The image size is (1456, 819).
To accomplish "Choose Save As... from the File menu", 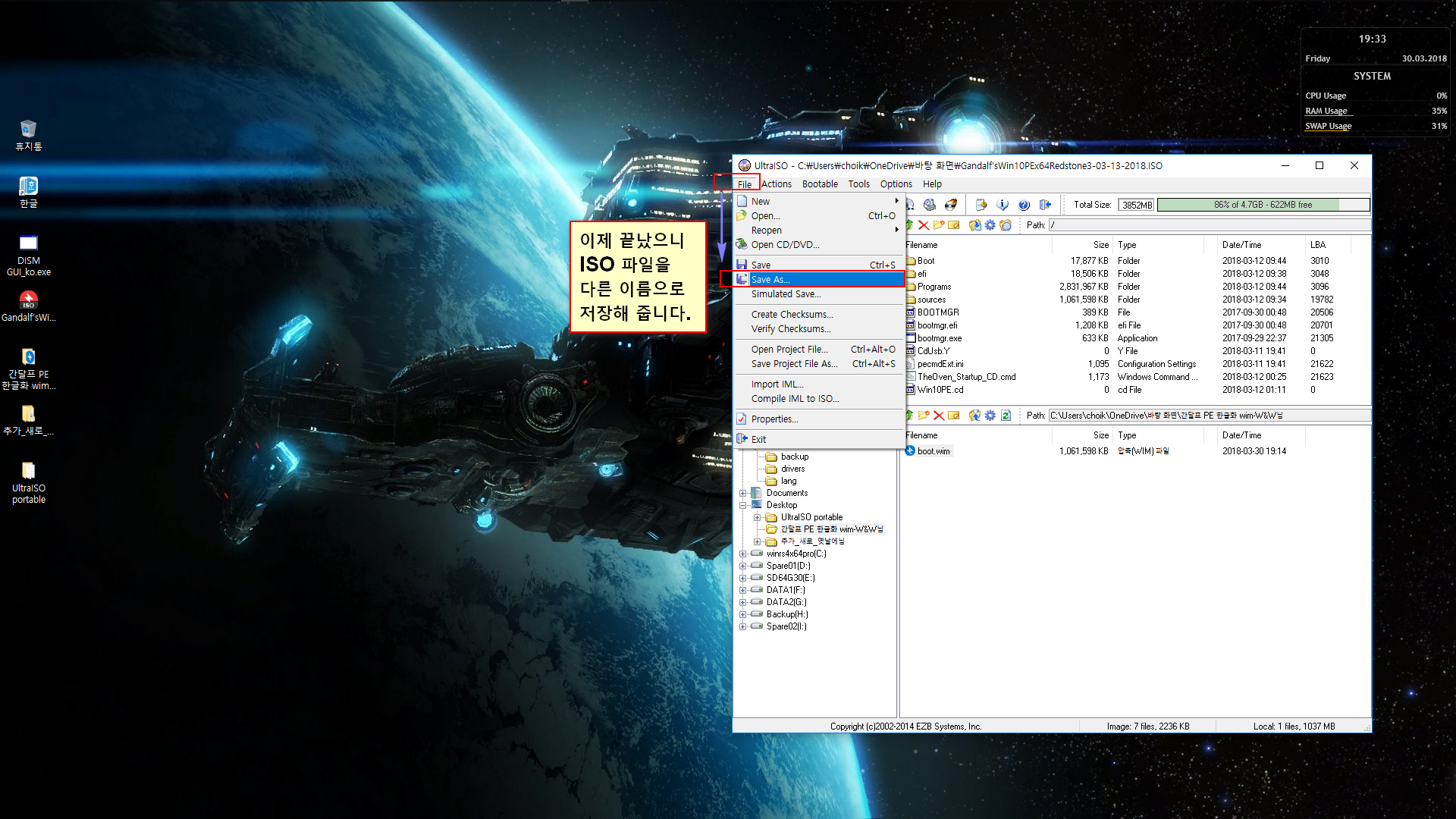I will click(x=819, y=280).
